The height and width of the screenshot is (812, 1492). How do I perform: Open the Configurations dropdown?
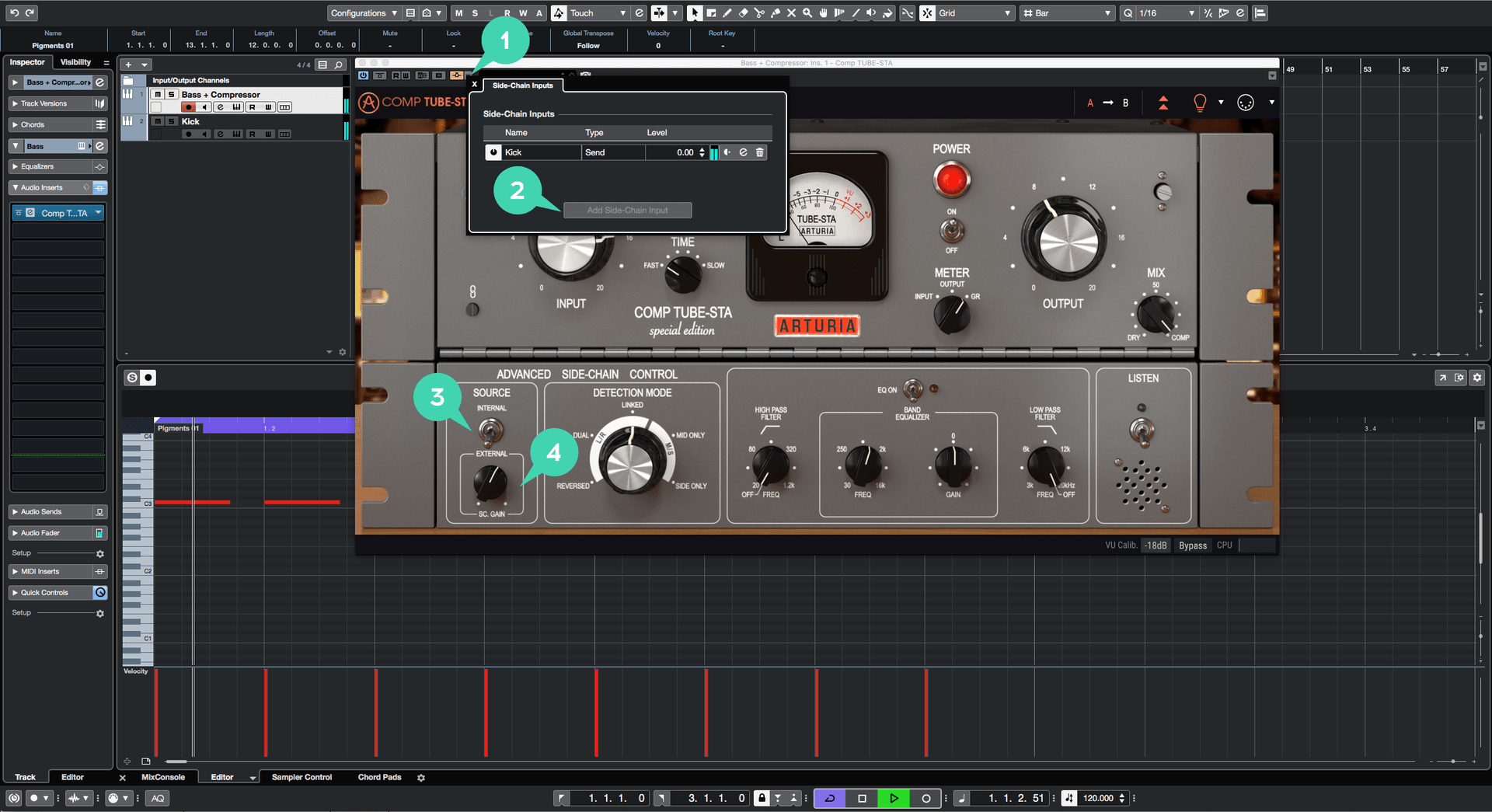click(x=364, y=12)
